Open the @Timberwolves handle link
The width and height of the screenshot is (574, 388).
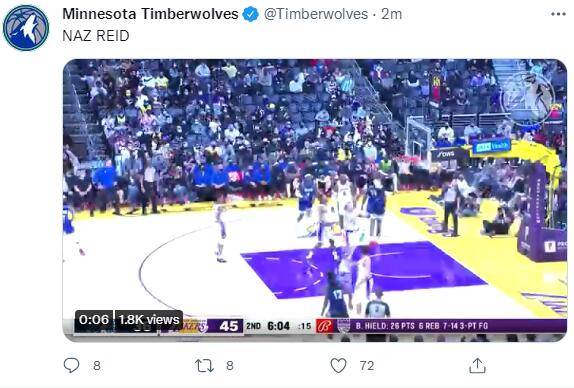pyautogui.click(x=316, y=14)
